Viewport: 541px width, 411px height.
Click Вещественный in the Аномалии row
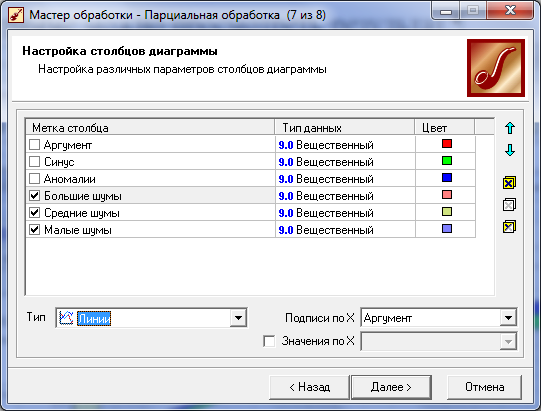(x=335, y=179)
